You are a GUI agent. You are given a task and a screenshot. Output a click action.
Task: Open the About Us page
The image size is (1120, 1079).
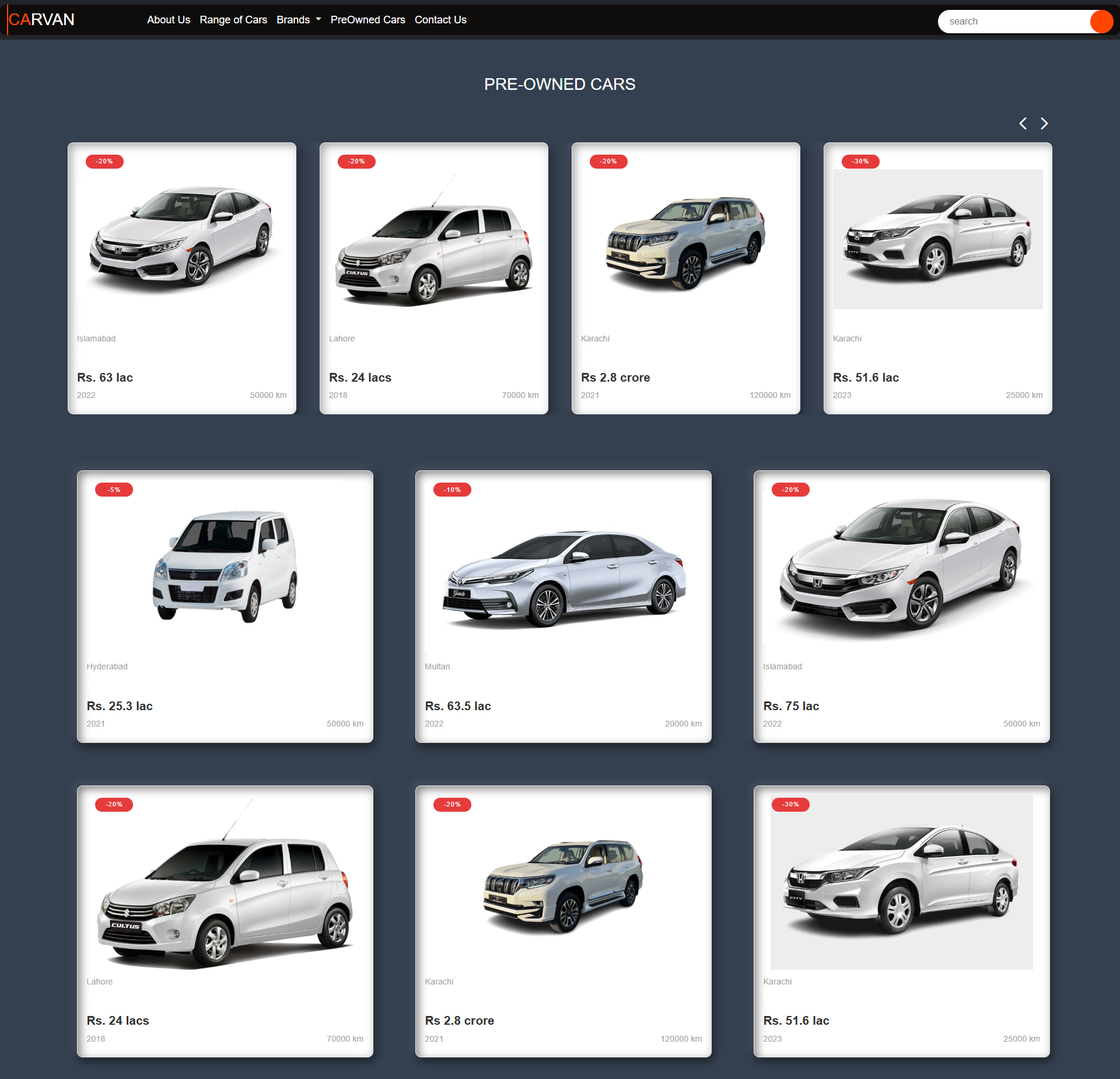[169, 20]
